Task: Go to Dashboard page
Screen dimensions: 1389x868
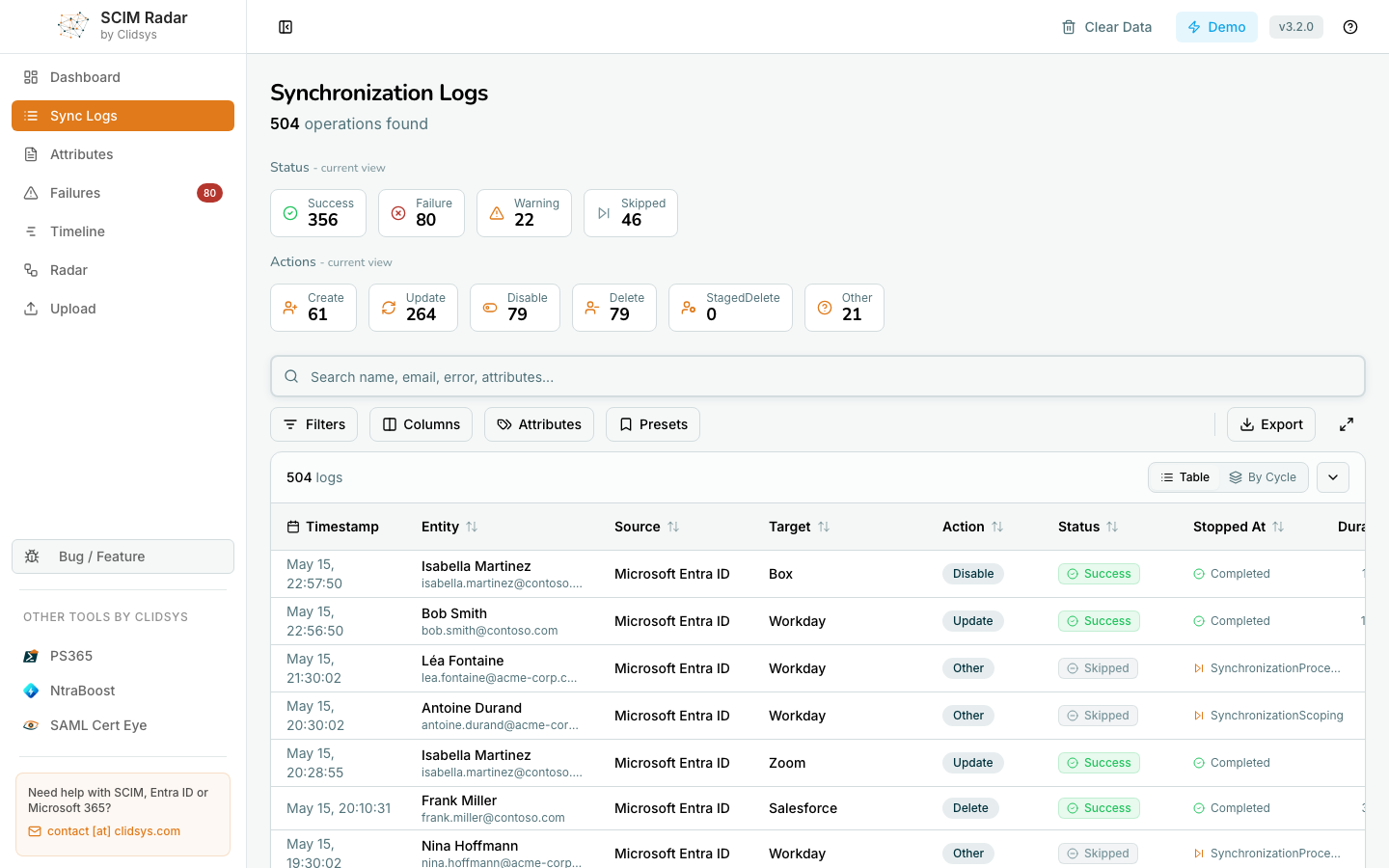Action: [123, 77]
